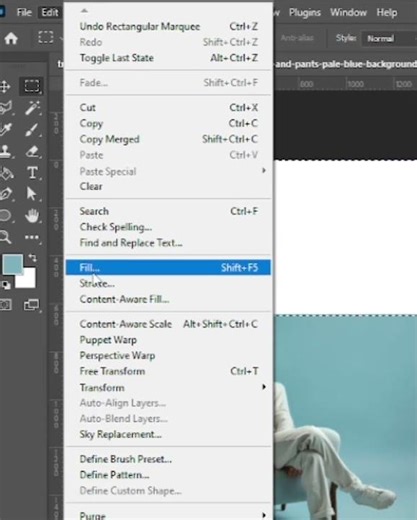Select the Move tool
This screenshot has height=520, width=417.
[5, 86]
